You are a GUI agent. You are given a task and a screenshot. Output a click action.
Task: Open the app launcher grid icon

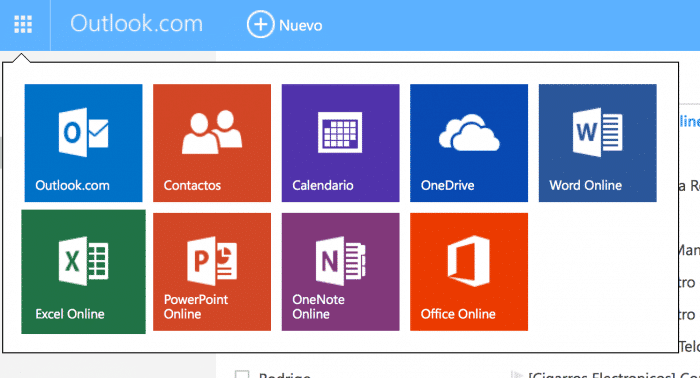point(23,25)
